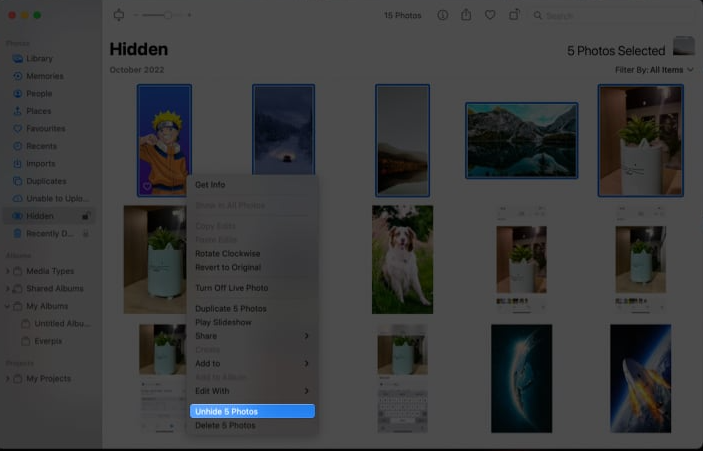Click the zoom in plus button
Screen dimensions: 703x451
coord(189,15)
